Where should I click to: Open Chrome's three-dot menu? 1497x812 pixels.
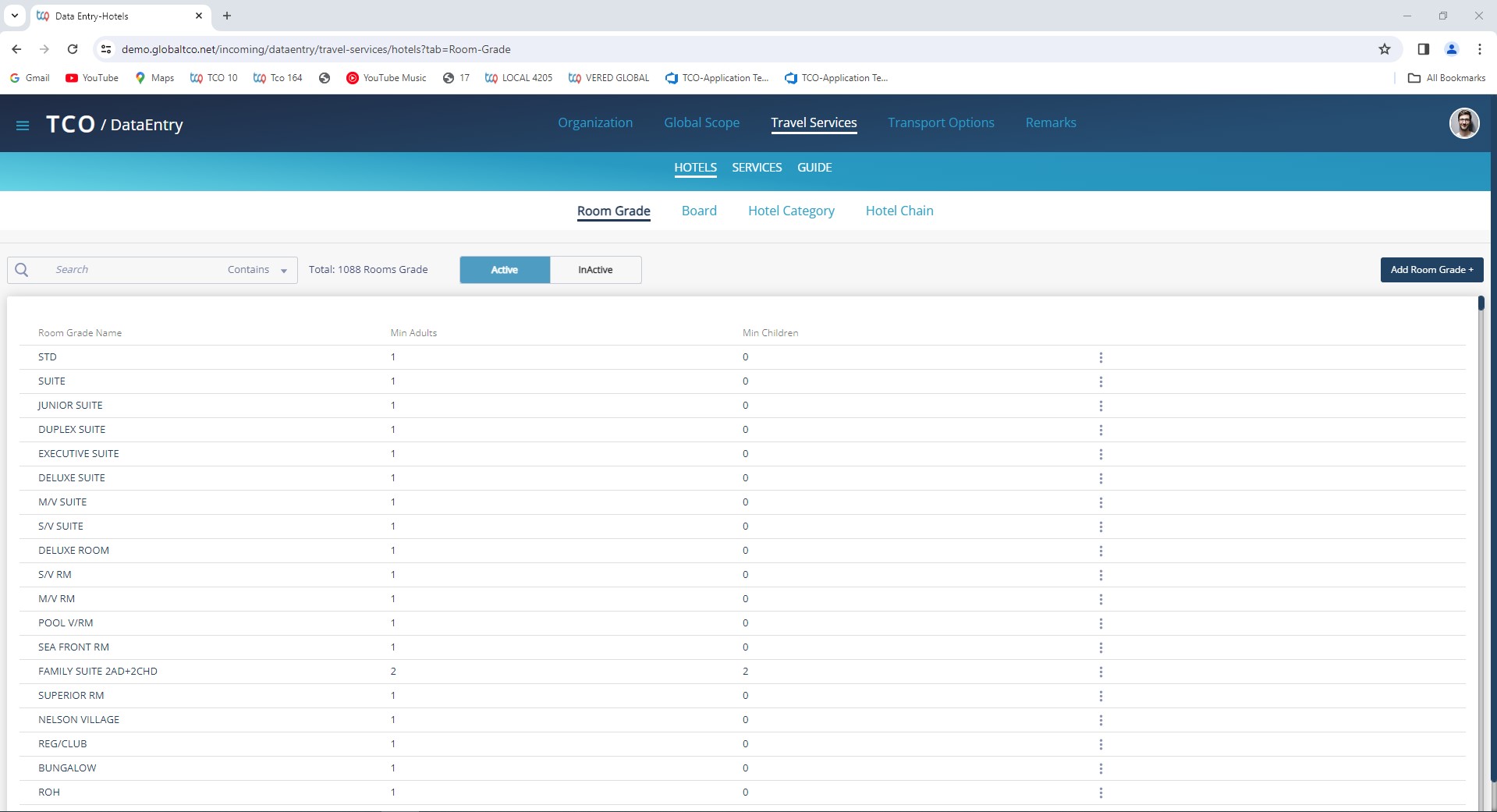[x=1479, y=49]
